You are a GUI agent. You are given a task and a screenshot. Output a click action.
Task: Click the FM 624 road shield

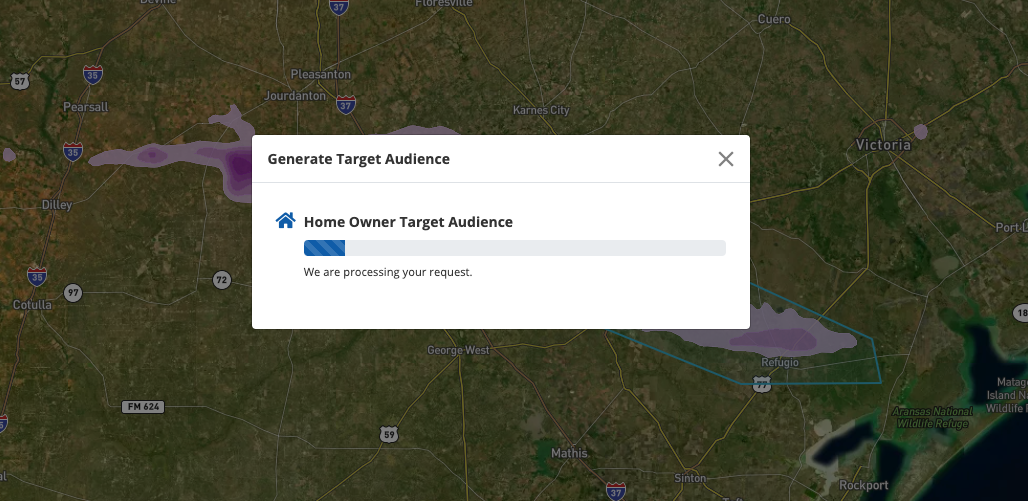(142, 407)
